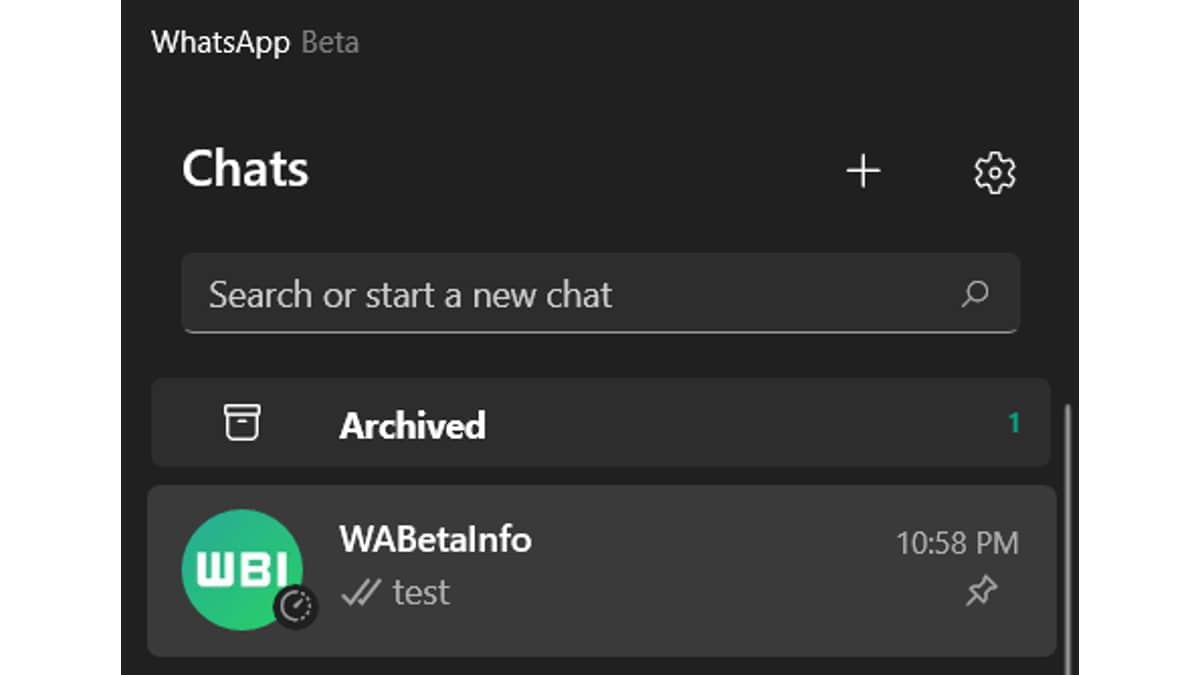
Task: Click the 10:58 PM timestamp
Action: [x=957, y=544]
